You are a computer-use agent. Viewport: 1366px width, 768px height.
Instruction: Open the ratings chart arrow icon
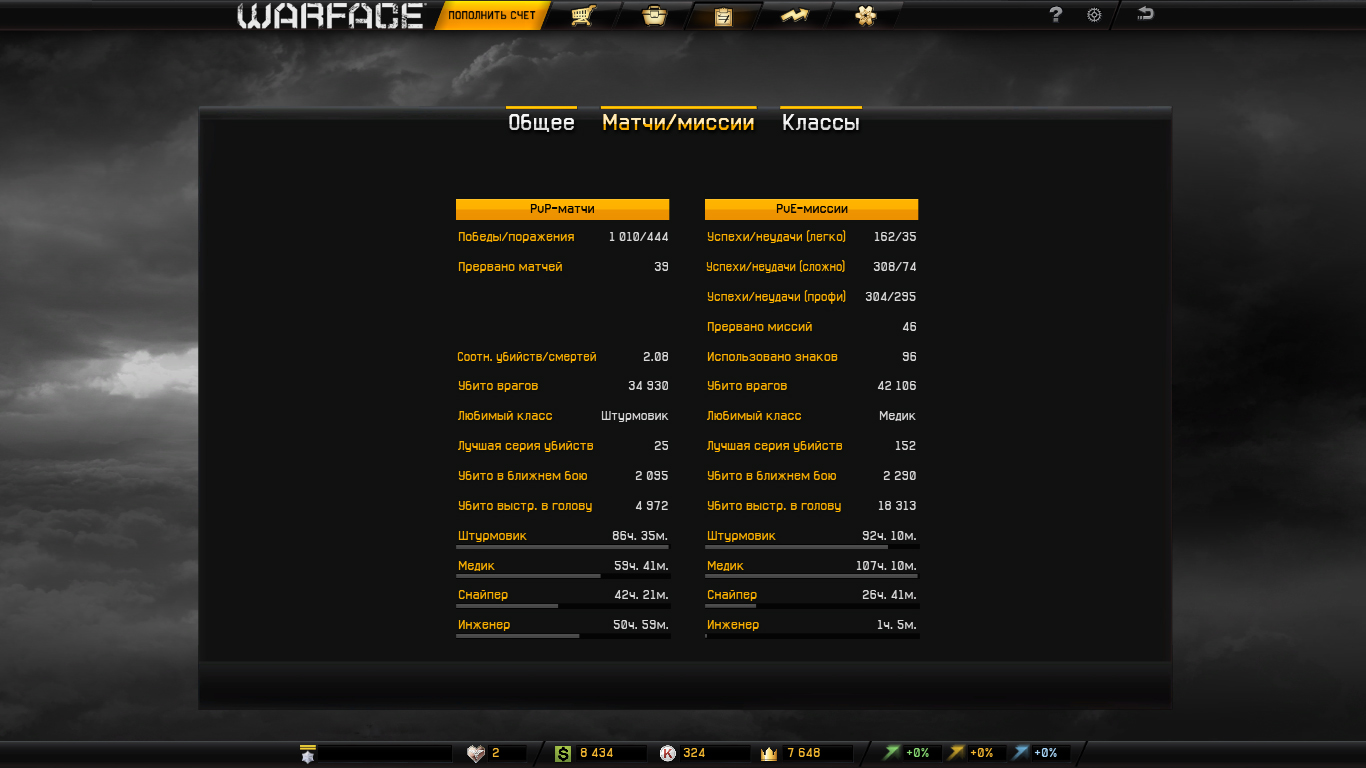click(x=794, y=16)
